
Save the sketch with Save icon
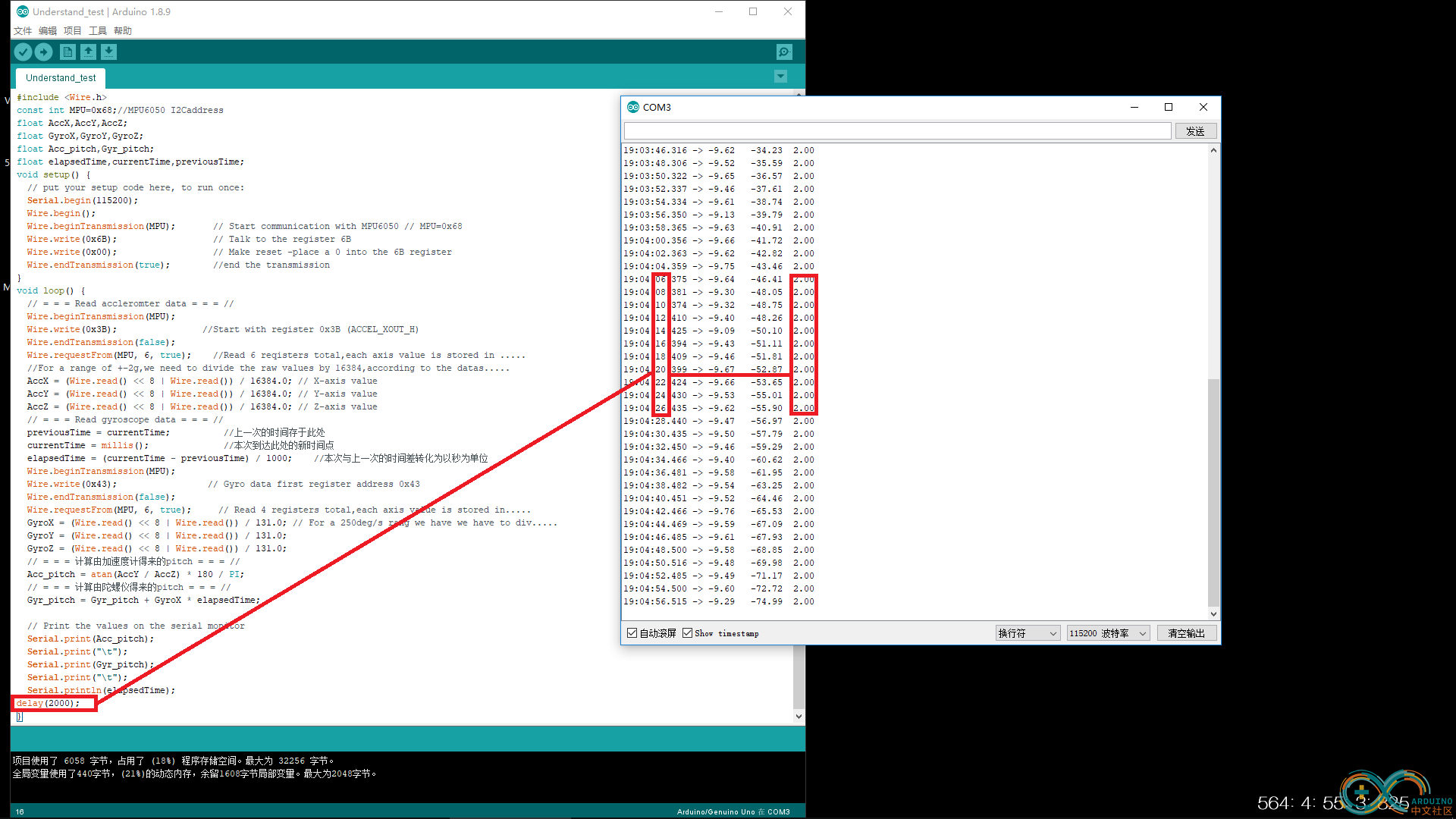[x=109, y=52]
